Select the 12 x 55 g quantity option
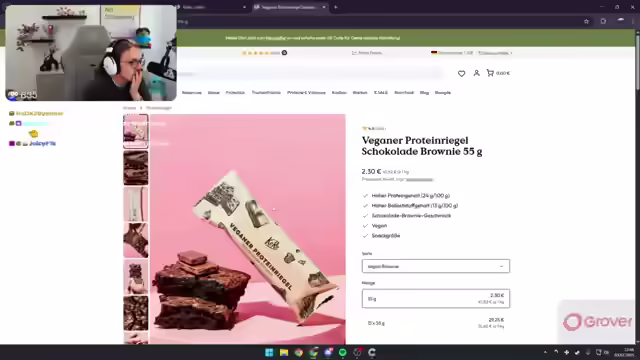Viewport: 640px width, 360px height. (x=436, y=323)
